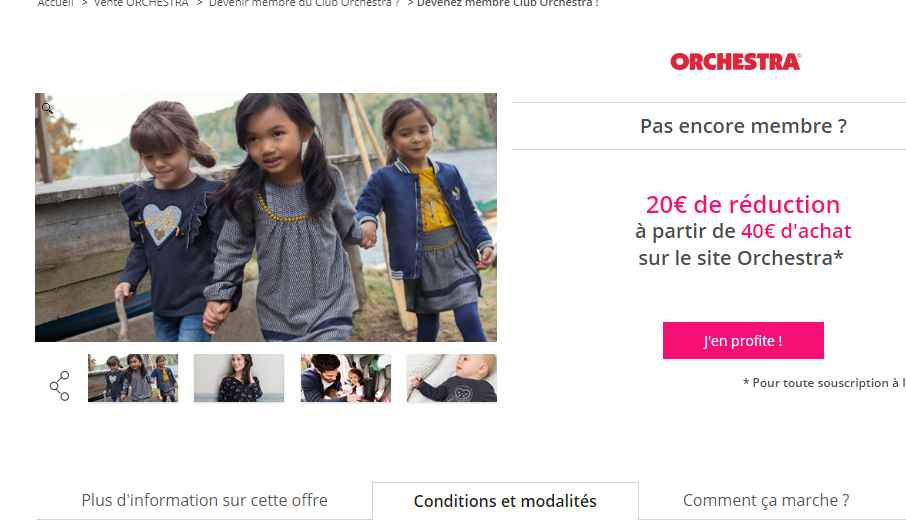The height and width of the screenshot is (531, 906).
Task: Click the share icon below the photo
Action: (60, 385)
